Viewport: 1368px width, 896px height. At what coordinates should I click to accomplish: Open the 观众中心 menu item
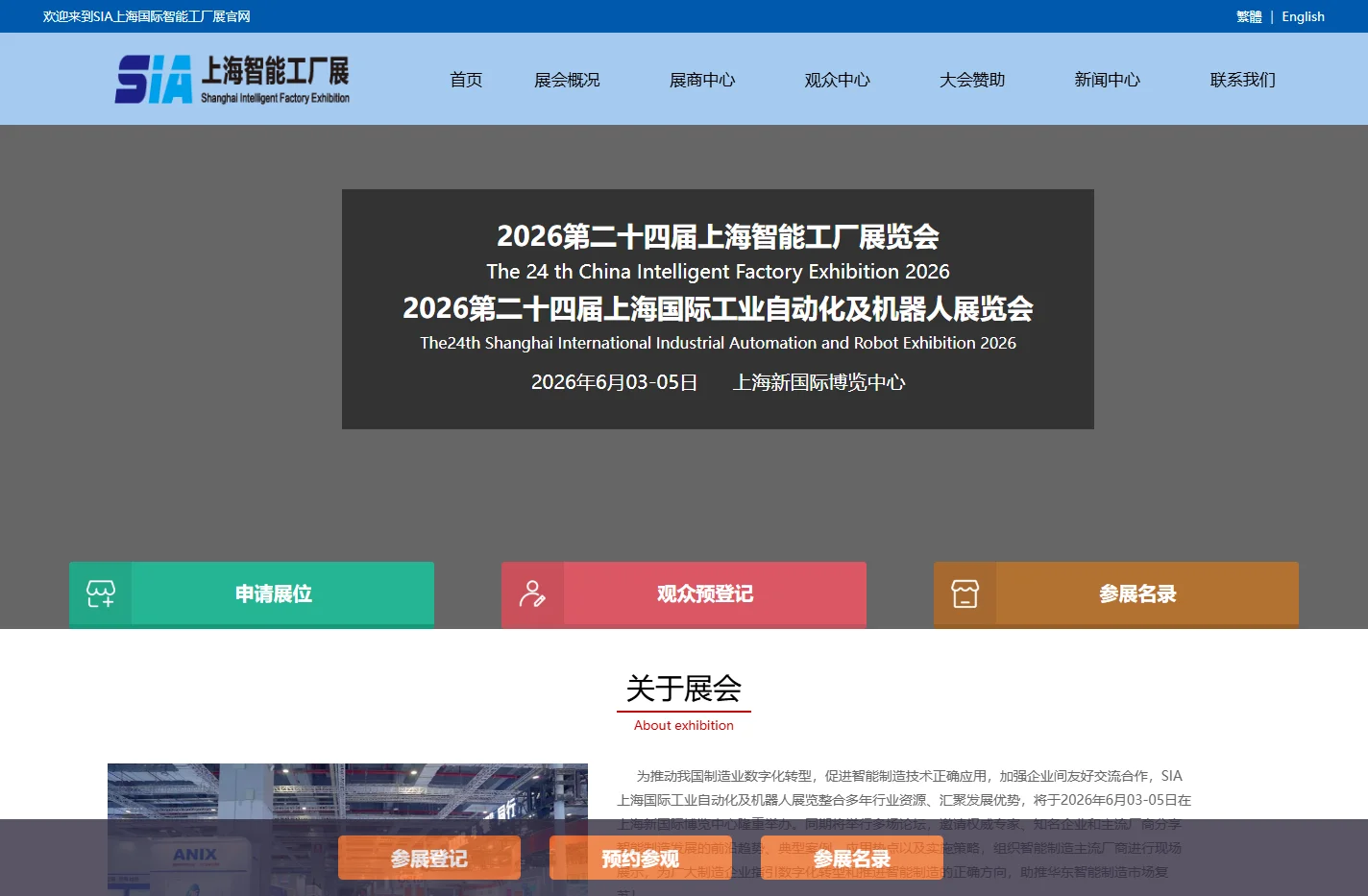coord(838,80)
